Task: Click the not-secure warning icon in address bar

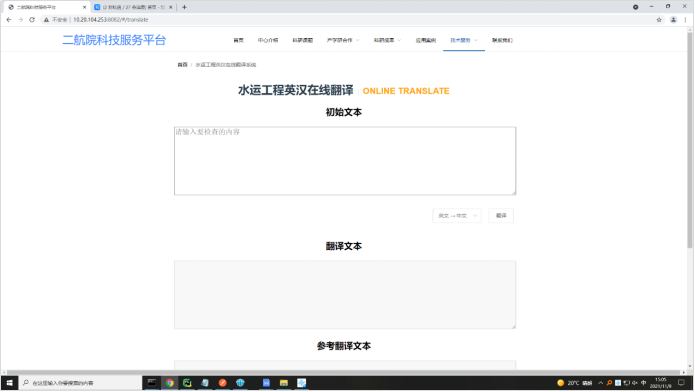Action: (46, 20)
